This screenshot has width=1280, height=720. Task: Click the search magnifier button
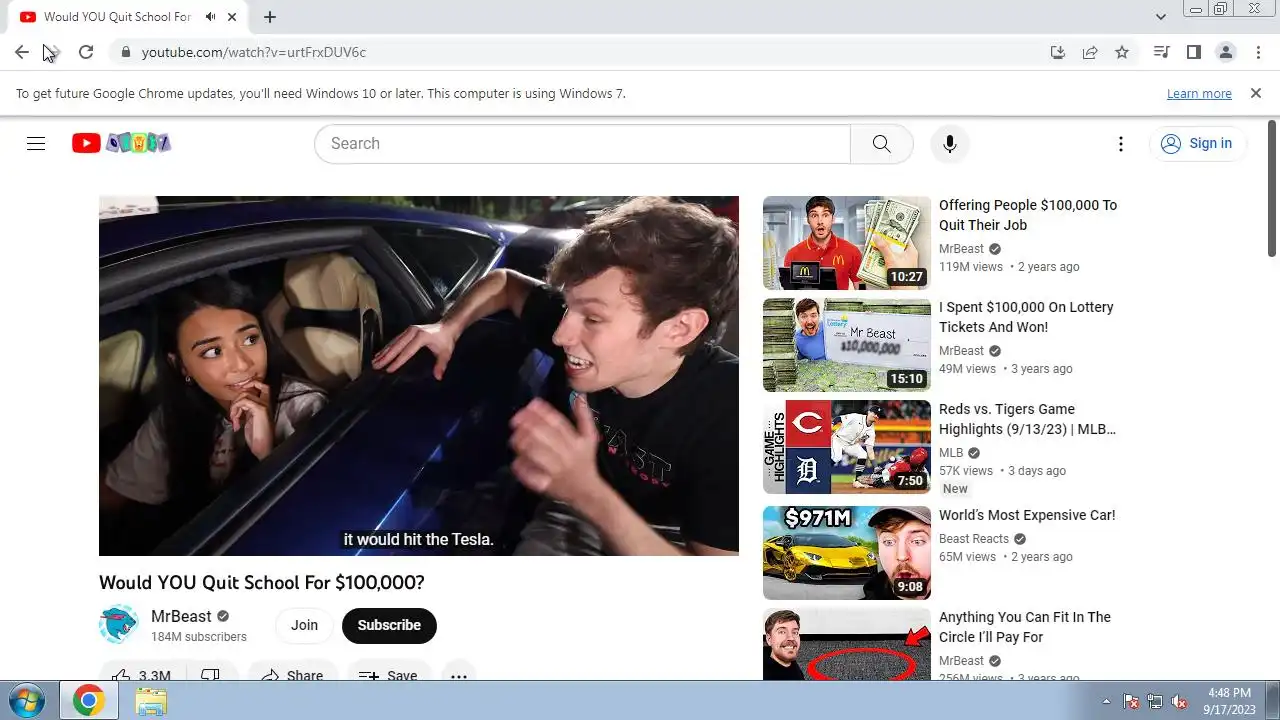point(881,143)
